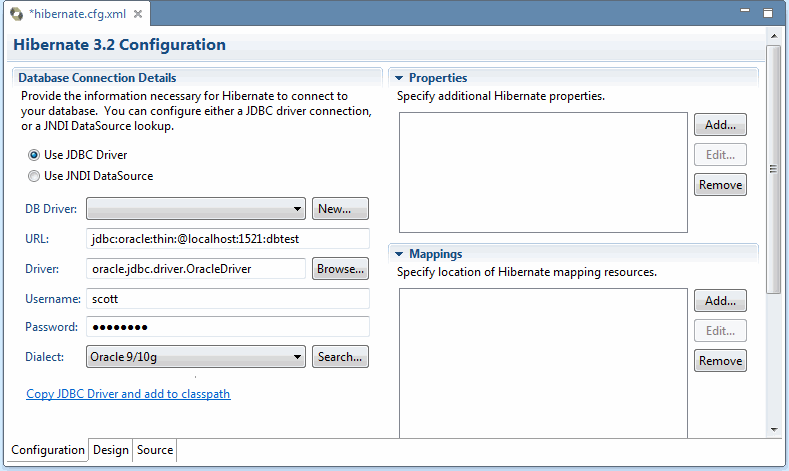Collapse the Properties section
789x471 pixels.
pos(399,78)
